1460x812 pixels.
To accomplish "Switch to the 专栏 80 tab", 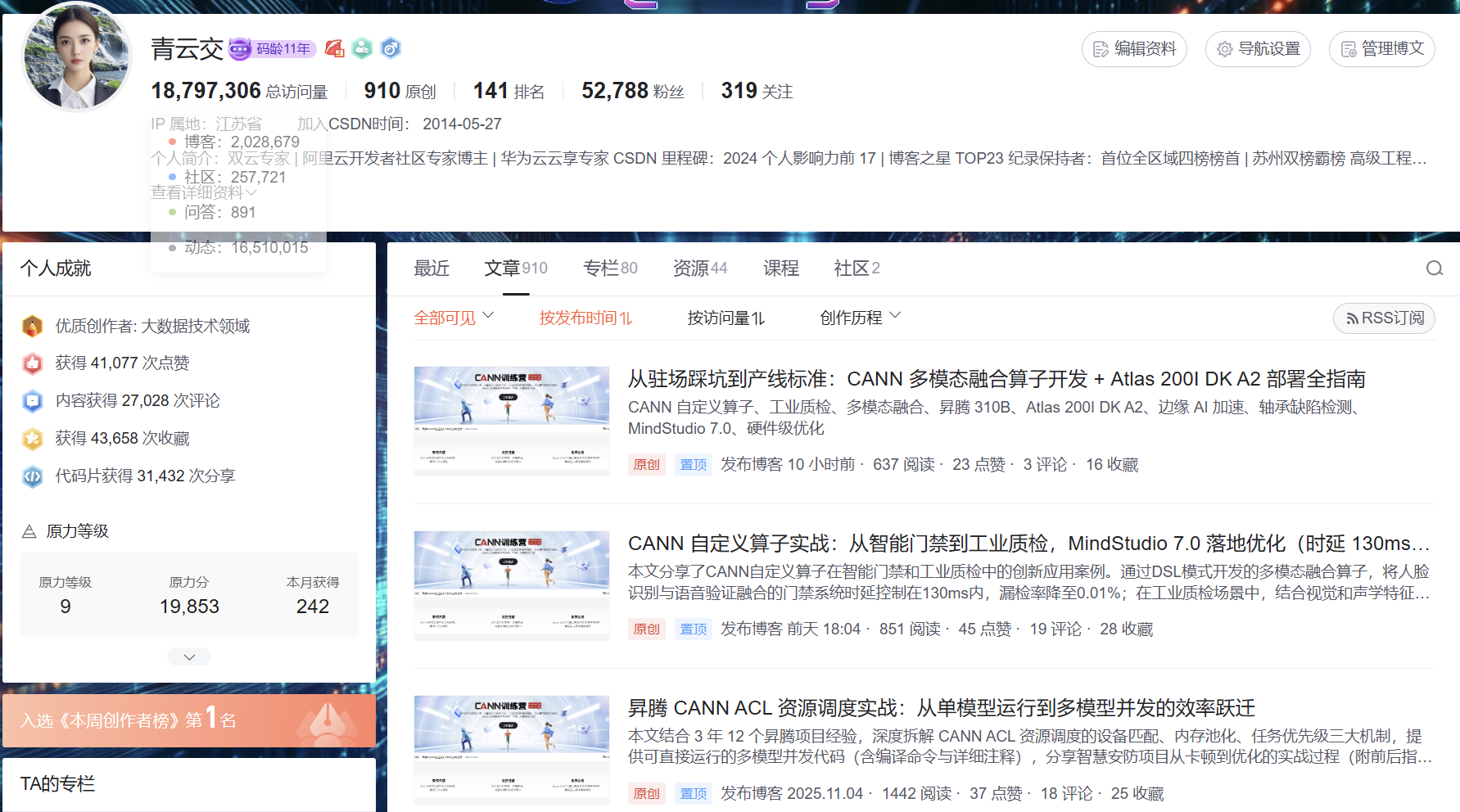I will (610, 268).
